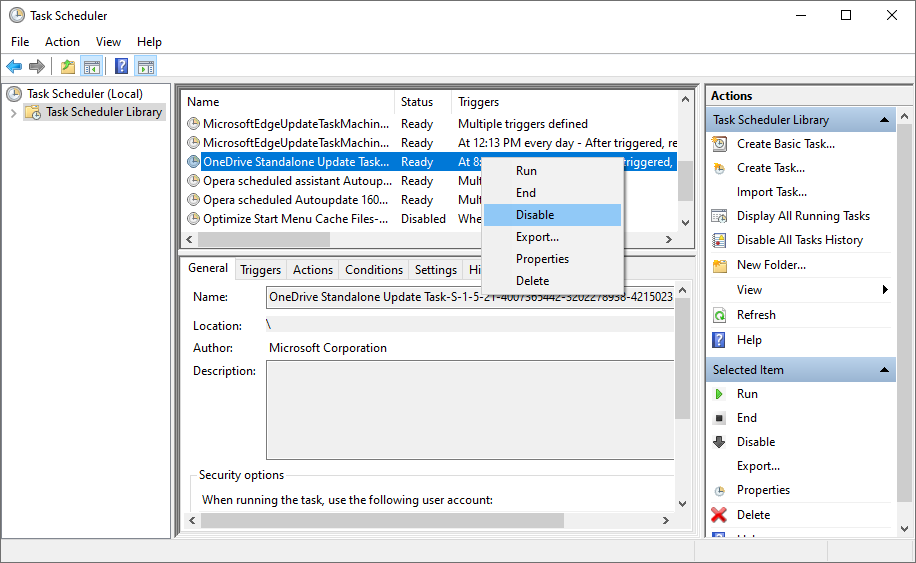
Task: Click the green Run icon in Selected Item
Action: click(x=719, y=394)
